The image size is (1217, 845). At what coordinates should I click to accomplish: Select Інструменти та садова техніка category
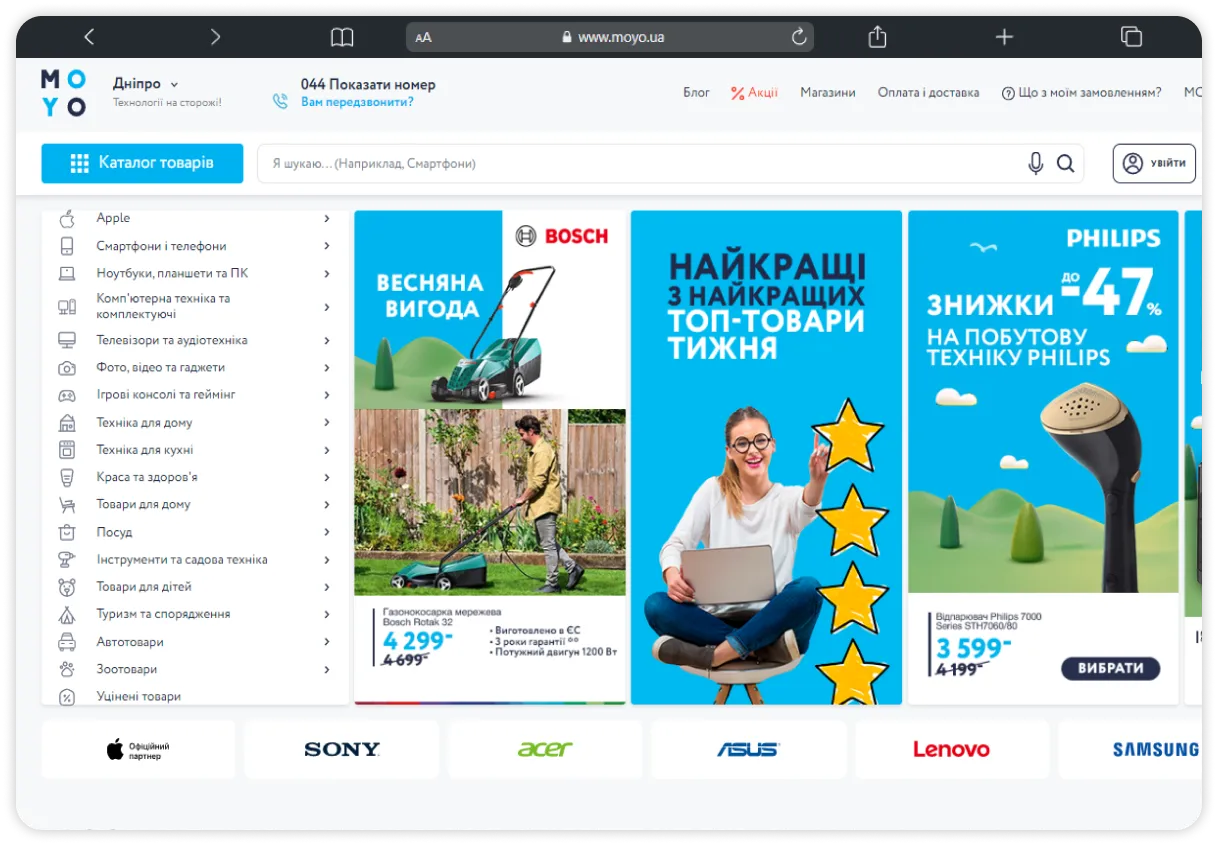click(x=182, y=560)
